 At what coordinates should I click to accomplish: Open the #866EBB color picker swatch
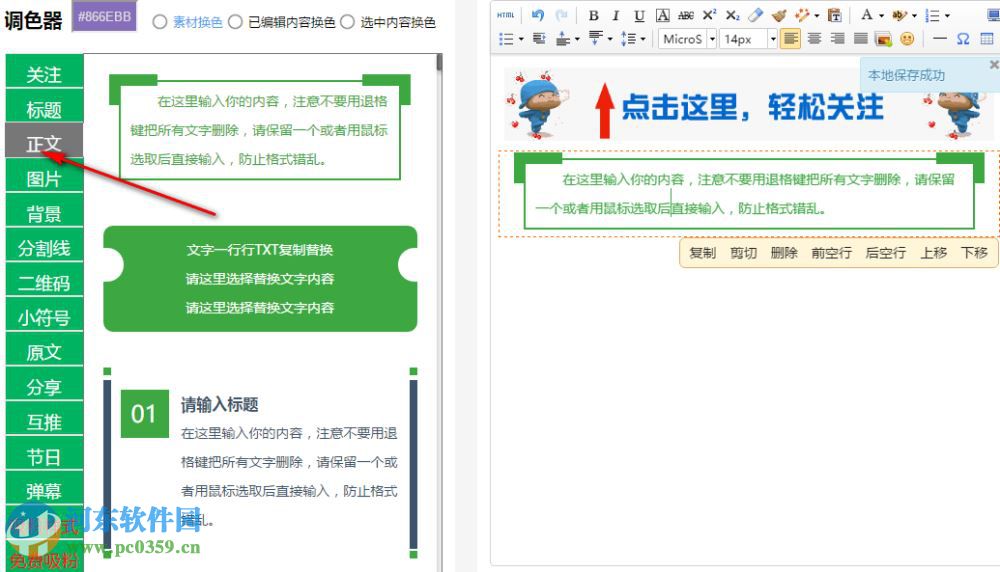(104, 17)
